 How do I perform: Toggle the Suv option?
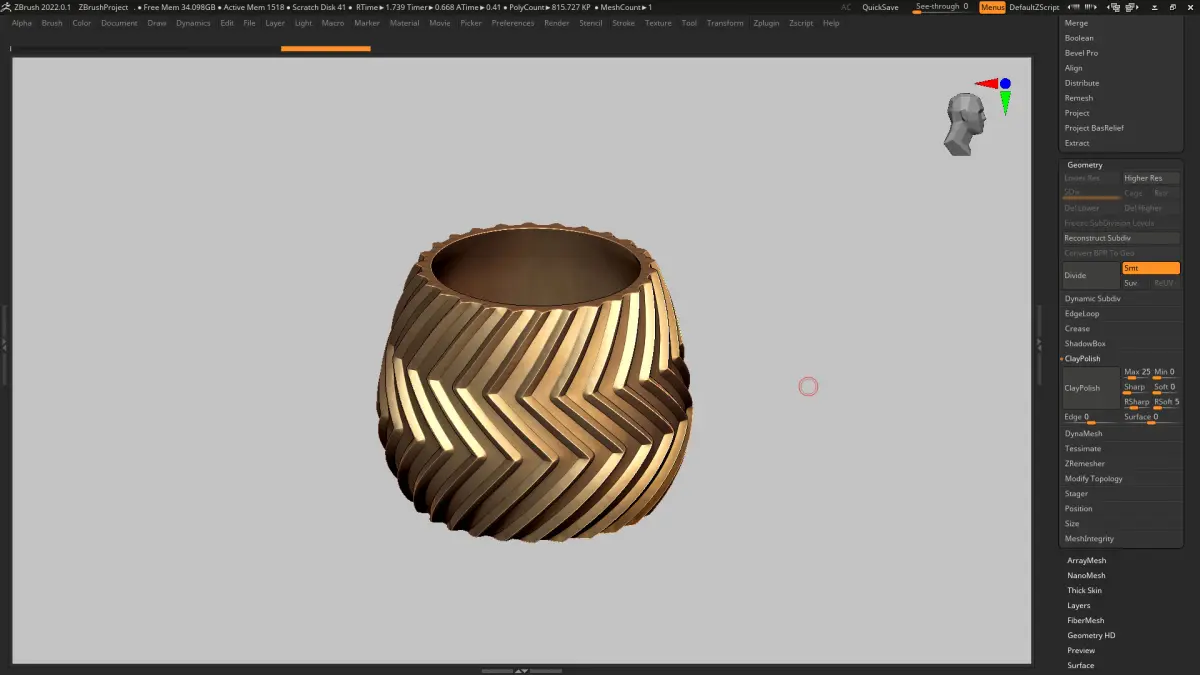pos(1136,283)
